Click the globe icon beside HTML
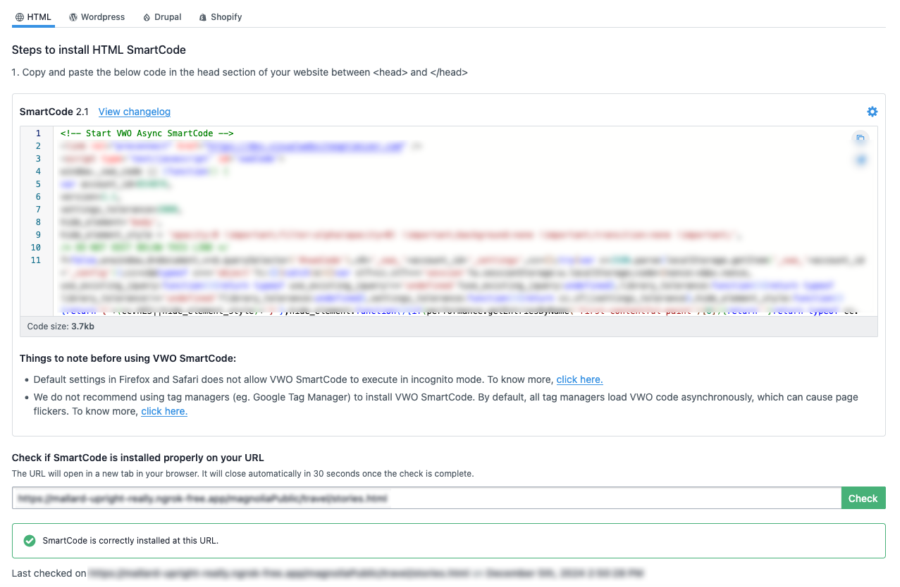 (x=19, y=17)
